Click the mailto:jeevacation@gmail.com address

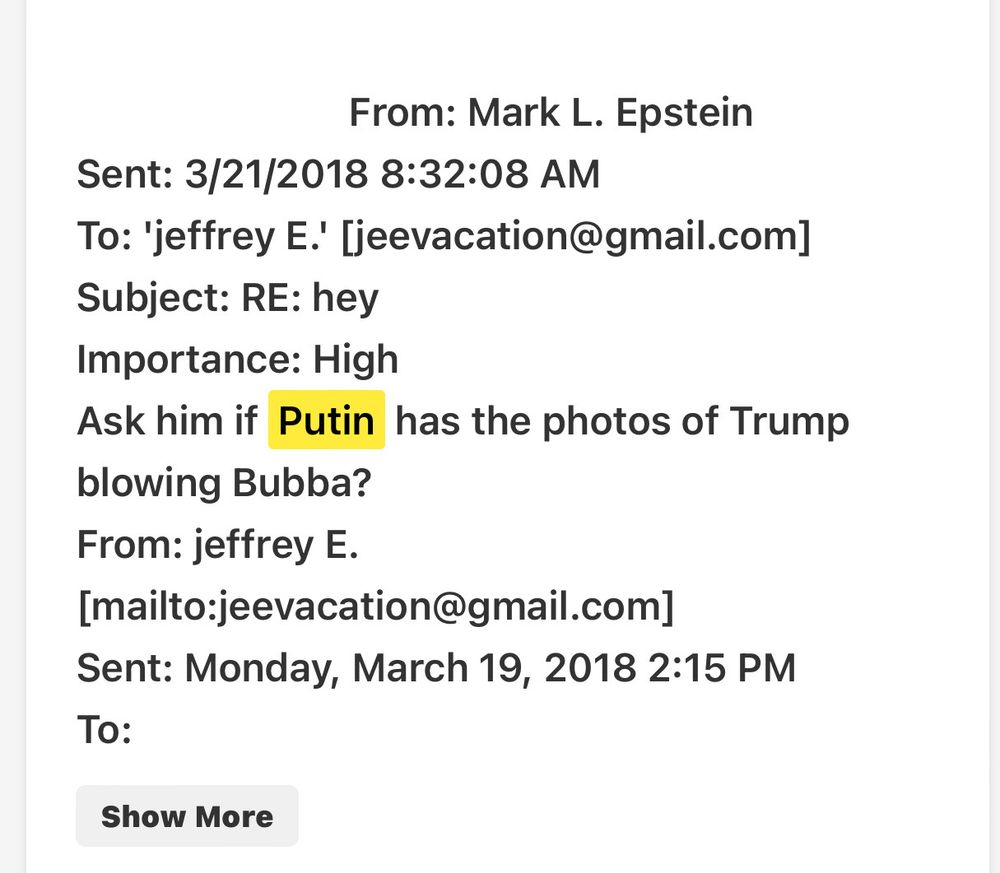click(375, 607)
